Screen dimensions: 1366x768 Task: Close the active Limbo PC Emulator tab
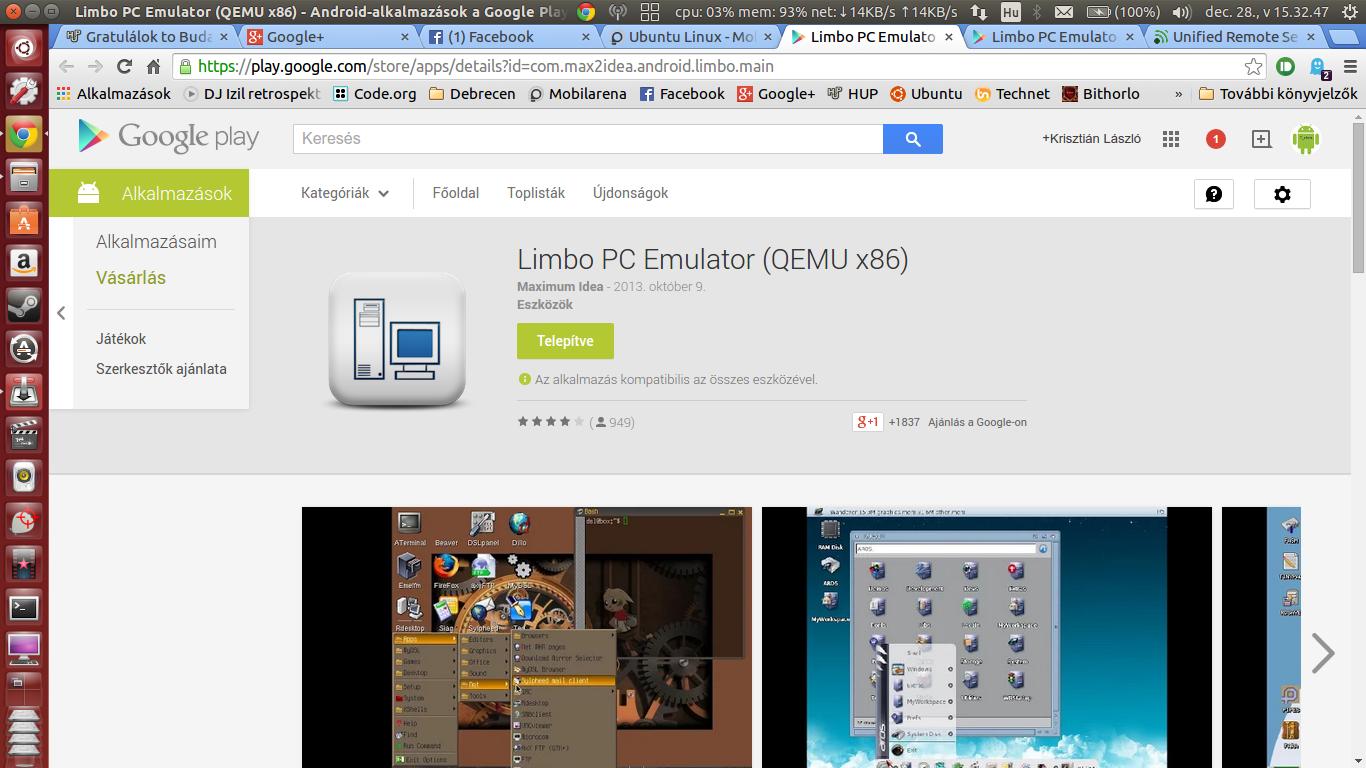tap(949, 37)
